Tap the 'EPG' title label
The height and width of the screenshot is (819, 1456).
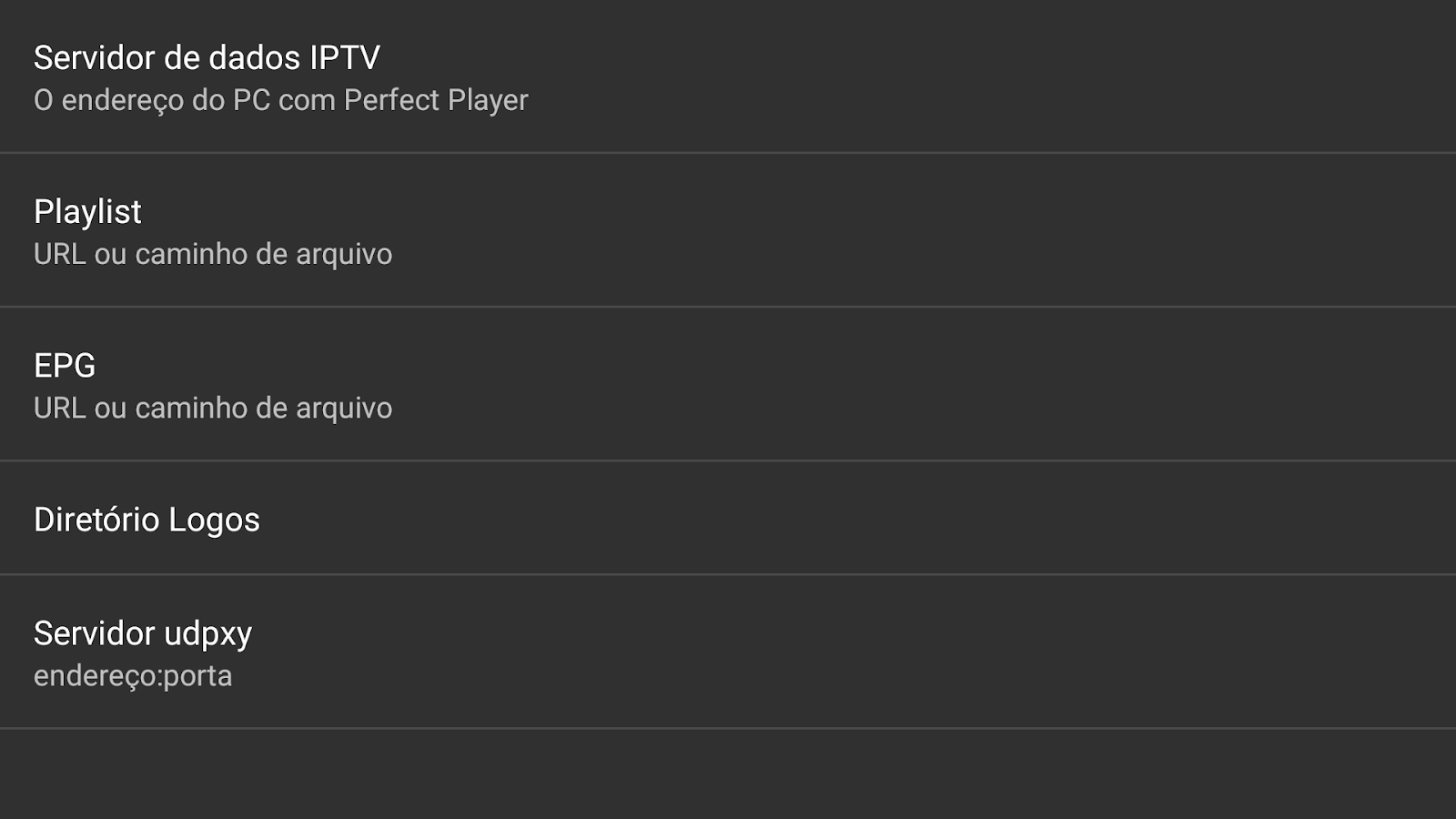pos(65,366)
